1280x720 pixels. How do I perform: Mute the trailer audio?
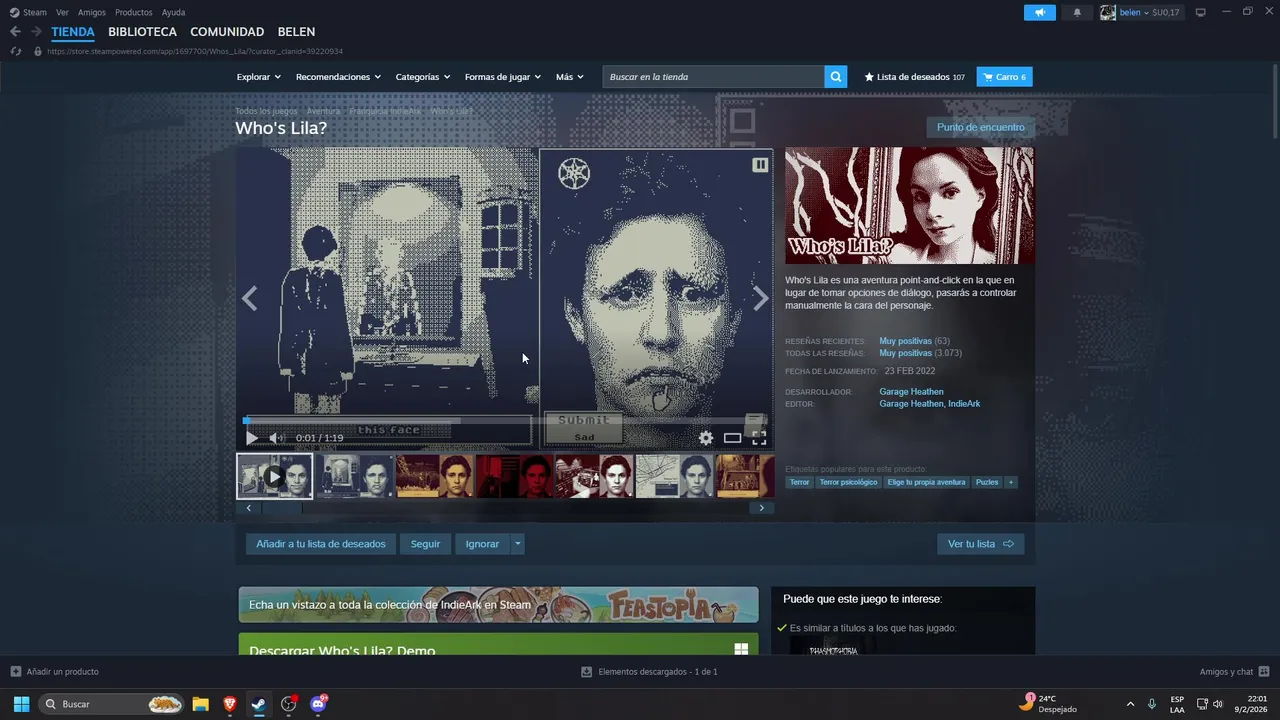pos(277,438)
